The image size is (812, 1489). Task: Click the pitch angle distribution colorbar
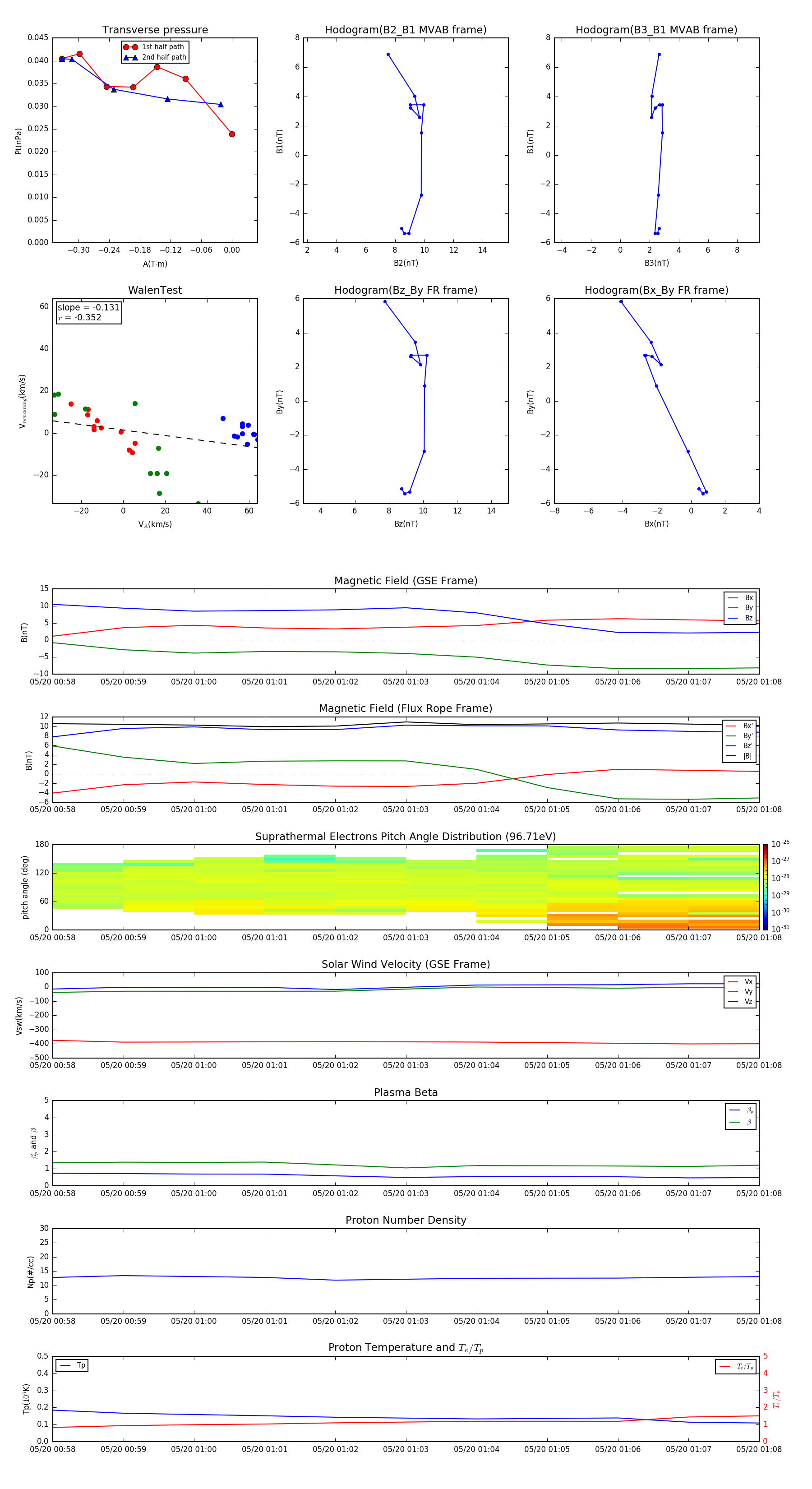765,887
